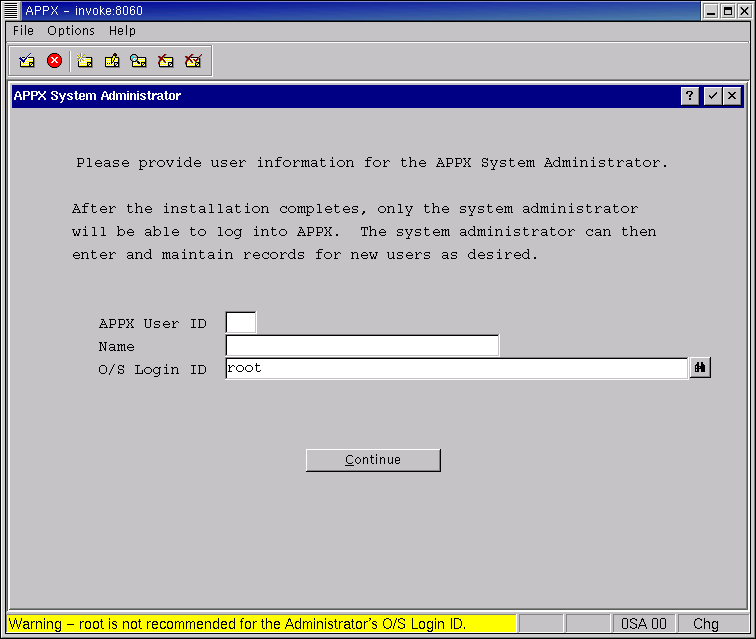Open the O/S Login ID binoculars lookup

pyautogui.click(x=700, y=368)
